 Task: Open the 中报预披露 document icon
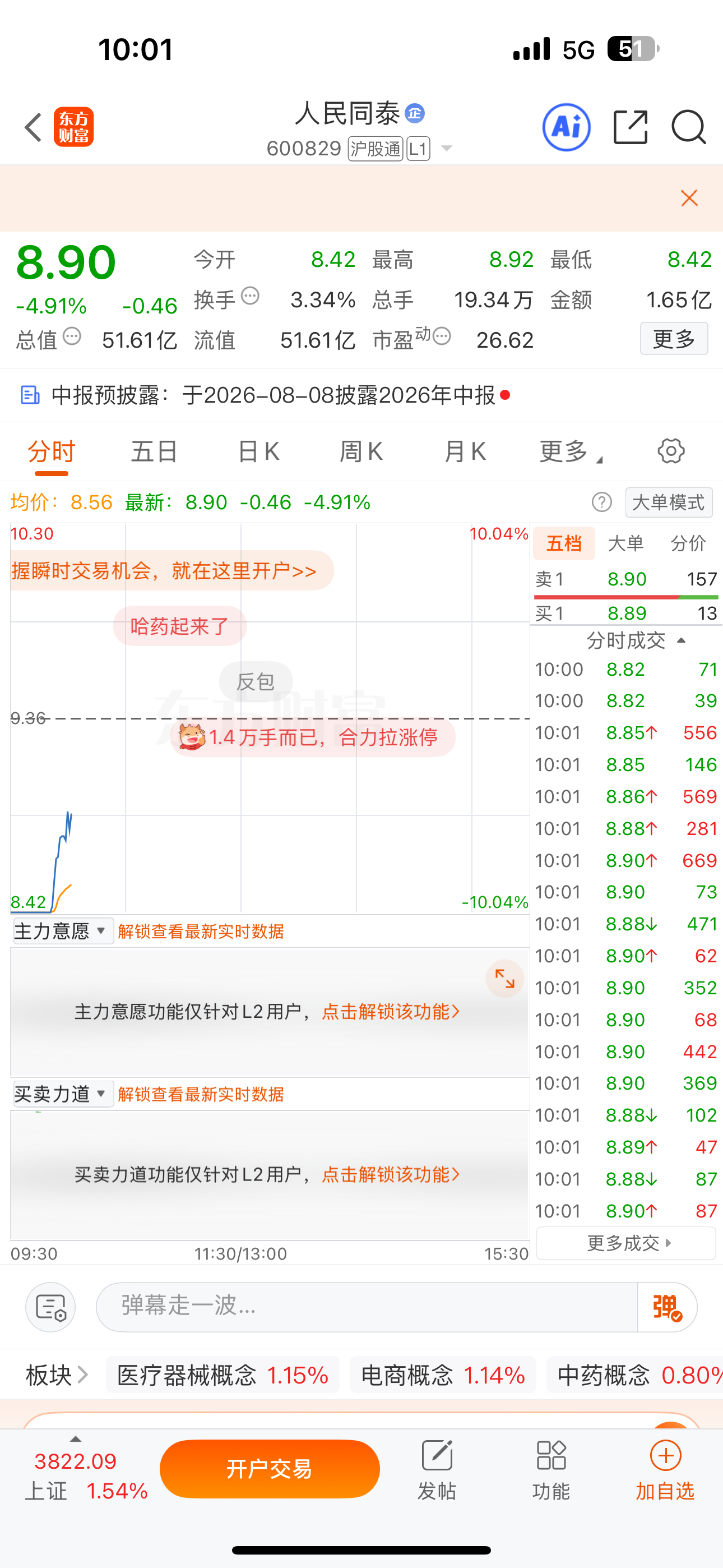30,395
